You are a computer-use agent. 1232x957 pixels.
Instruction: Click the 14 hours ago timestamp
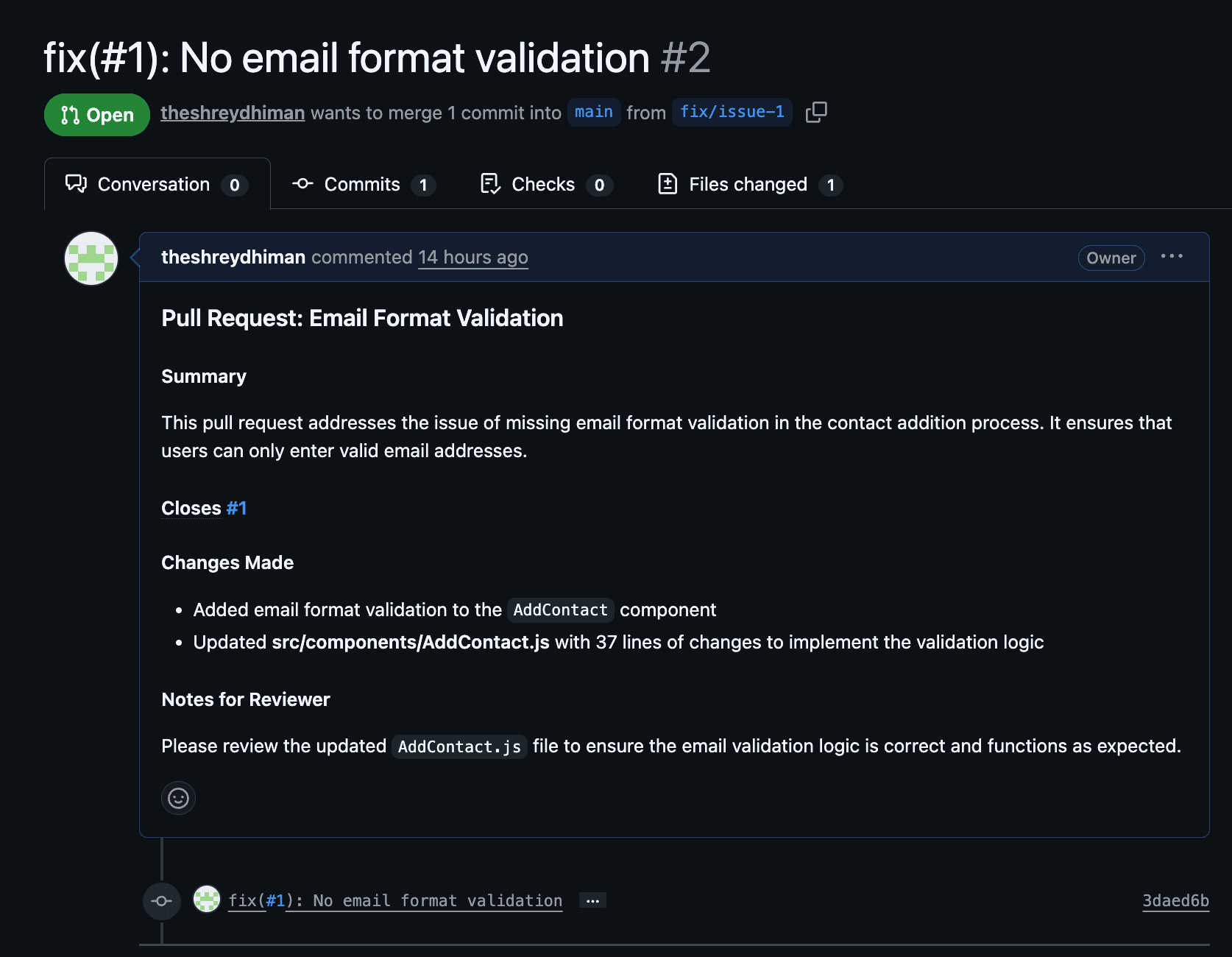[472, 257]
